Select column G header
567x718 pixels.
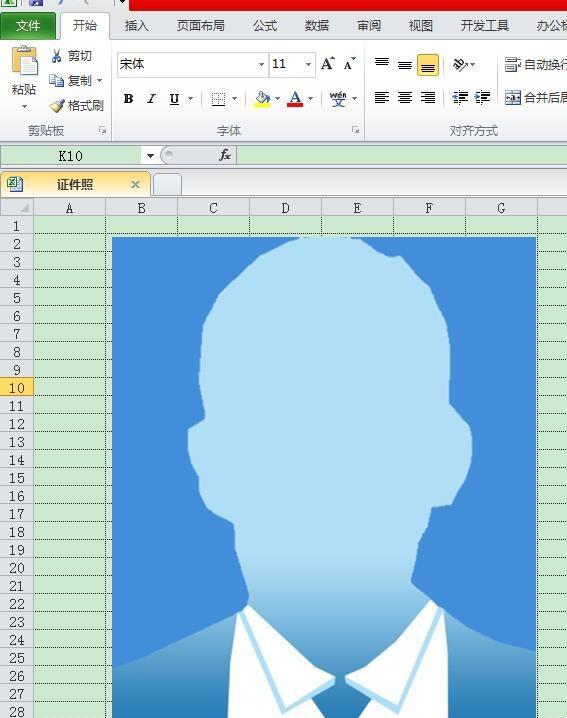click(x=502, y=208)
